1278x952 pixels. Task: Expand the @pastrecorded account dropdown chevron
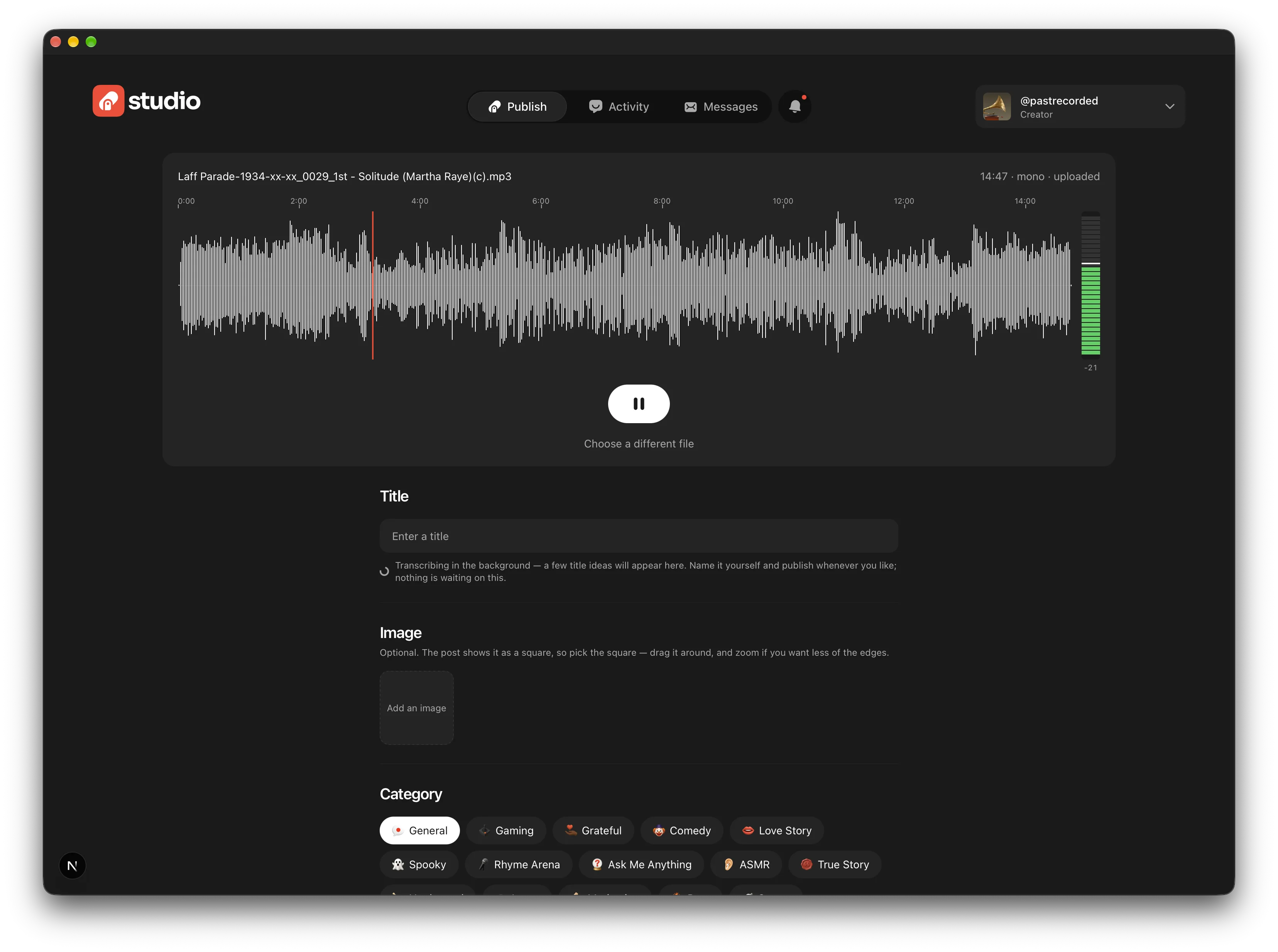(x=1170, y=106)
